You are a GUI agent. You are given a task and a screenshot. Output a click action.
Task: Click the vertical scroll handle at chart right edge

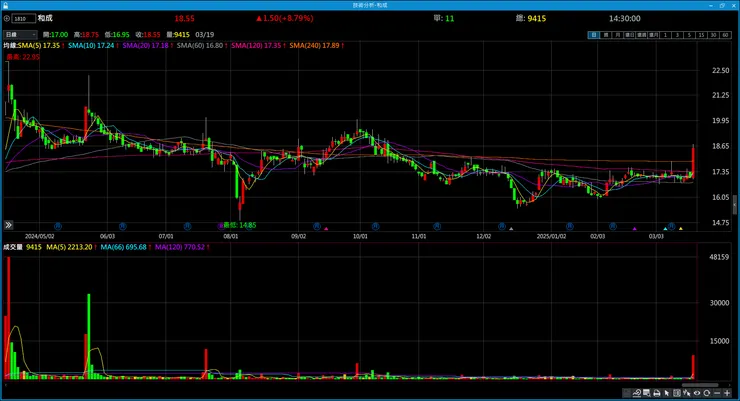(x=735, y=205)
